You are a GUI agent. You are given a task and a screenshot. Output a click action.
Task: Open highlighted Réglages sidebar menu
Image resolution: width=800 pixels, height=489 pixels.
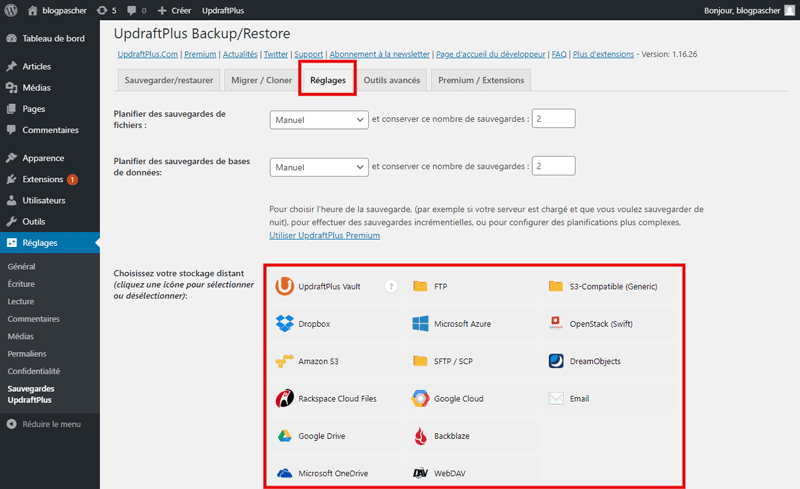click(x=50, y=243)
